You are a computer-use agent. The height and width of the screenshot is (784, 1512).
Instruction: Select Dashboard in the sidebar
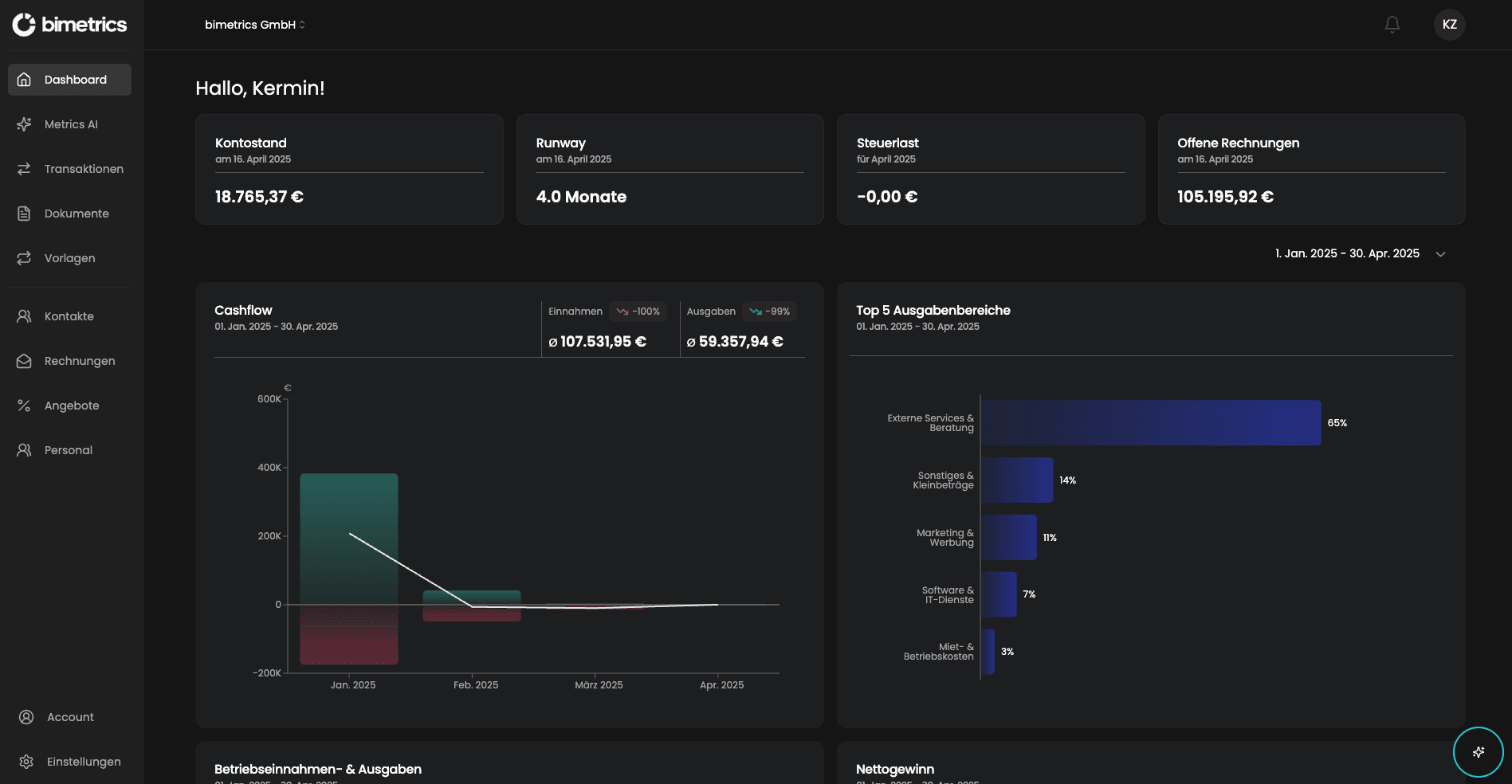(69, 80)
